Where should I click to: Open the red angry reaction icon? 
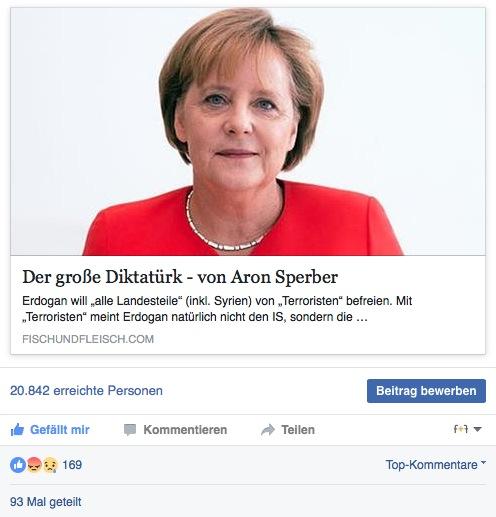click(34, 465)
